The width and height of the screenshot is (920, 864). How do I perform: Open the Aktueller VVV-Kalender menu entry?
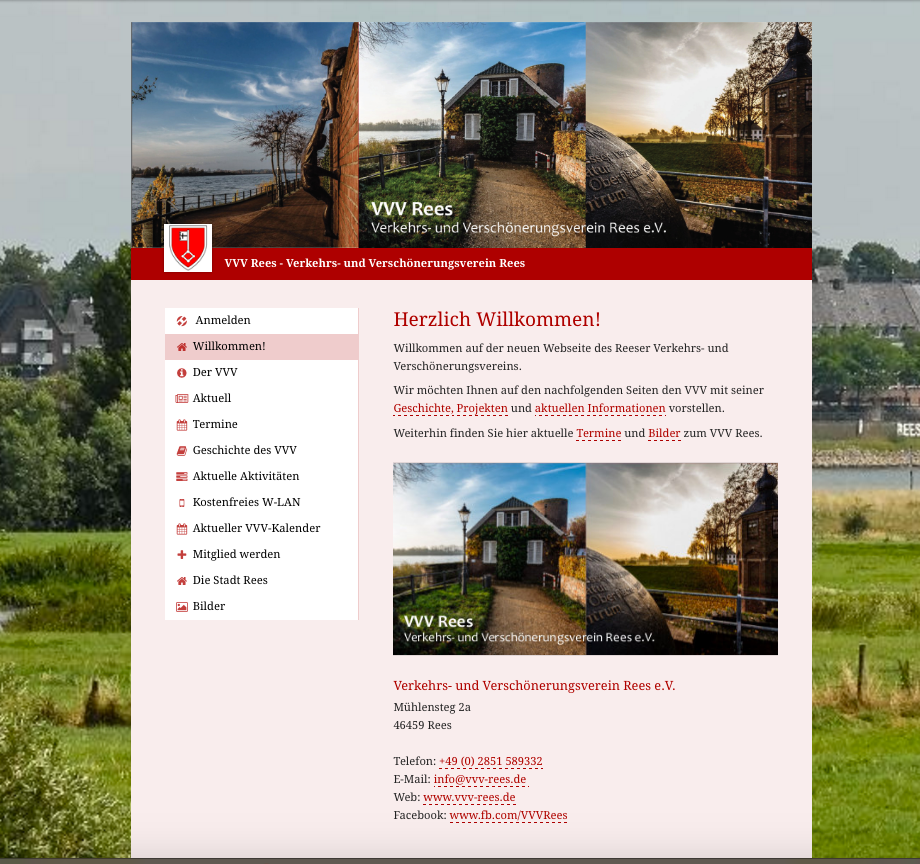[x=256, y=529]
